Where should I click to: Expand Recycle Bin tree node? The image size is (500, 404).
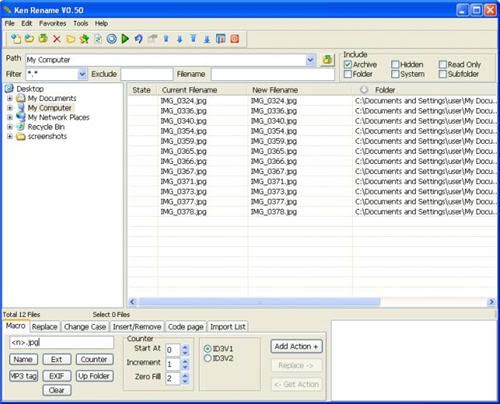(x=10, y=127)
